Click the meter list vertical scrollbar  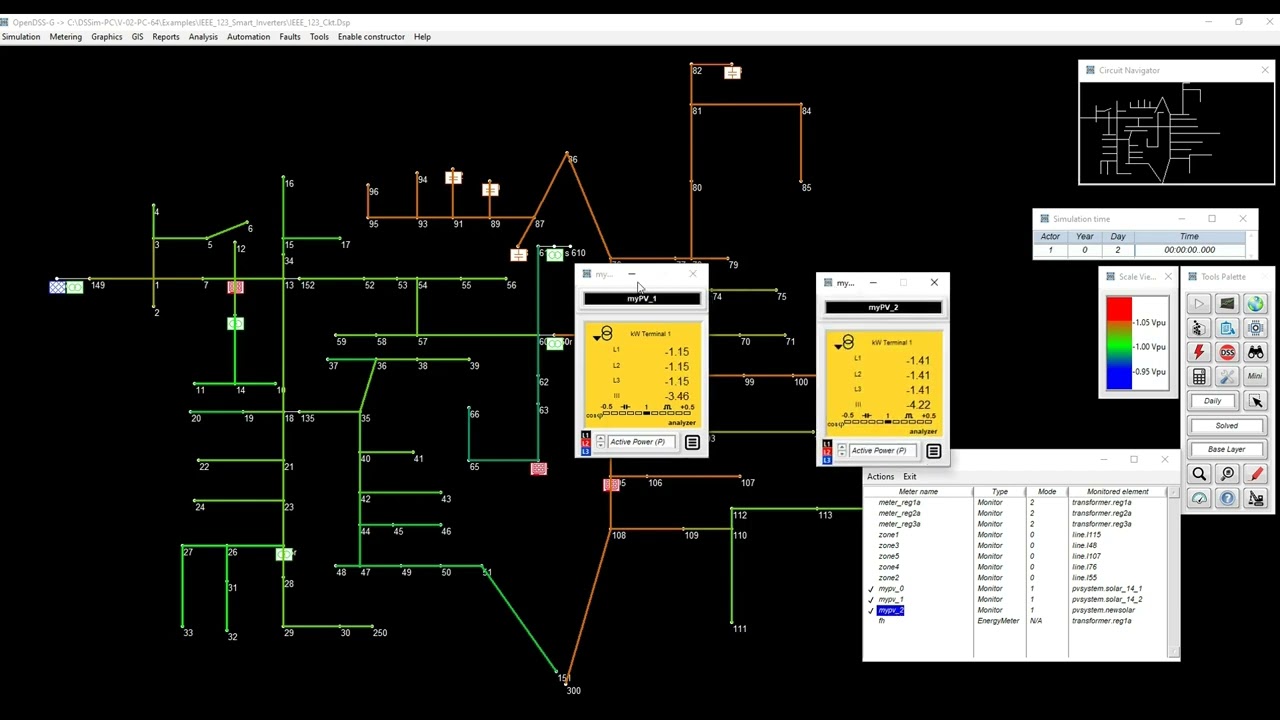(1174, 573)
